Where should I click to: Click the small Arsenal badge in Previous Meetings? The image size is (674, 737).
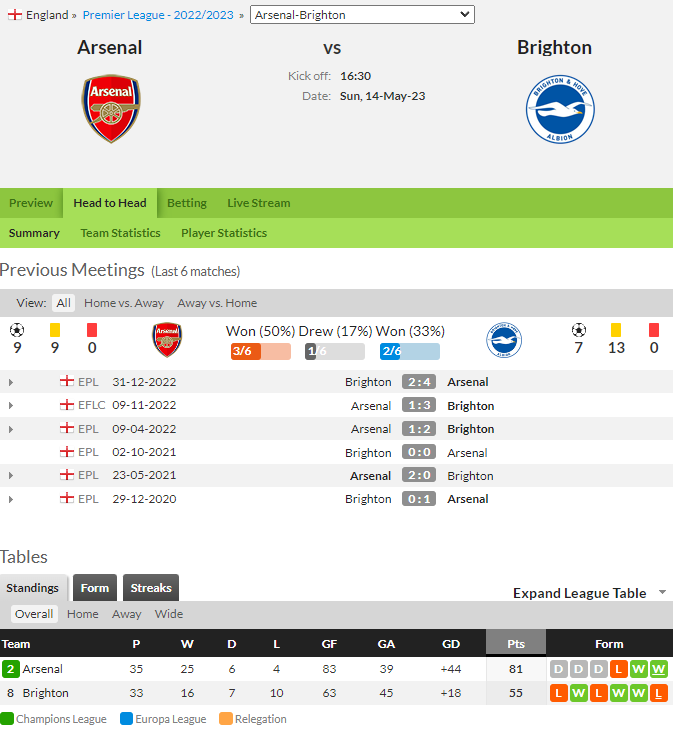point(167,340)
